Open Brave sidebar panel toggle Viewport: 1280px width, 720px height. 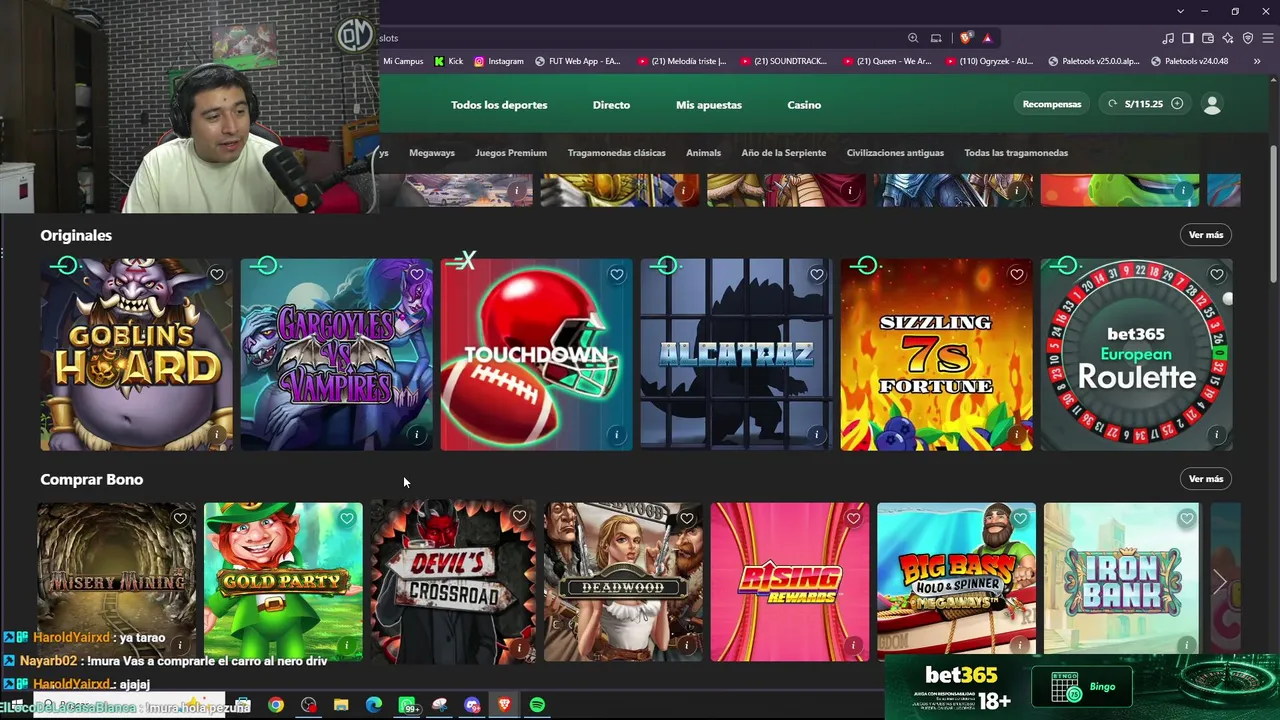1188,38
